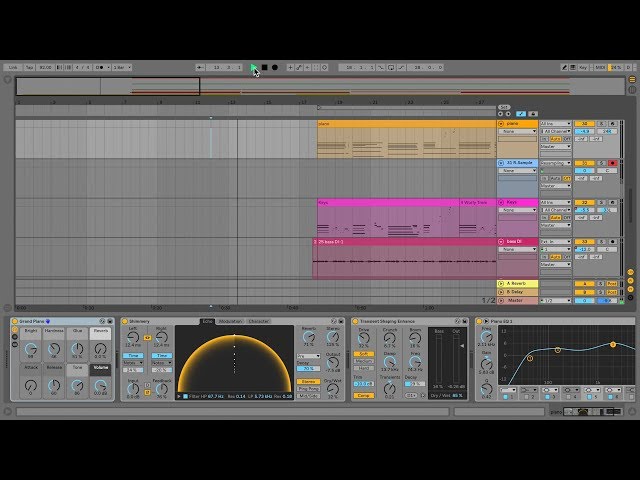The image size is (640, 480).
Task: Select the Soft clipping button
Action: [363, 353]
